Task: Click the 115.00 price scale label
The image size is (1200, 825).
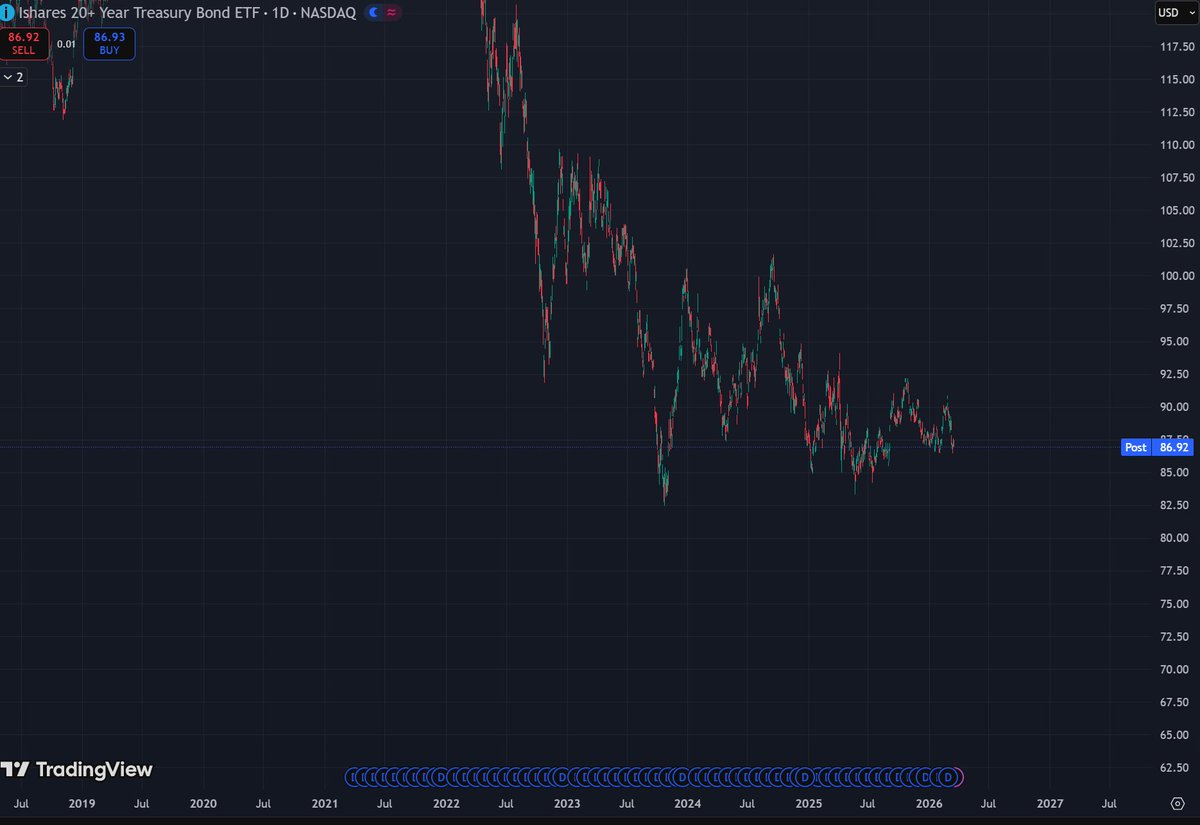Action: 1176,79
